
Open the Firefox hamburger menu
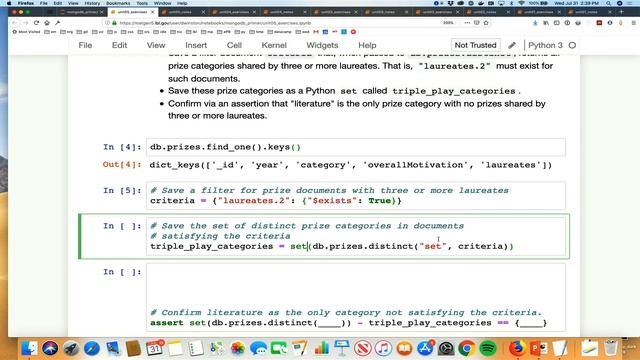pyautogui.click(x=633, y=23)
